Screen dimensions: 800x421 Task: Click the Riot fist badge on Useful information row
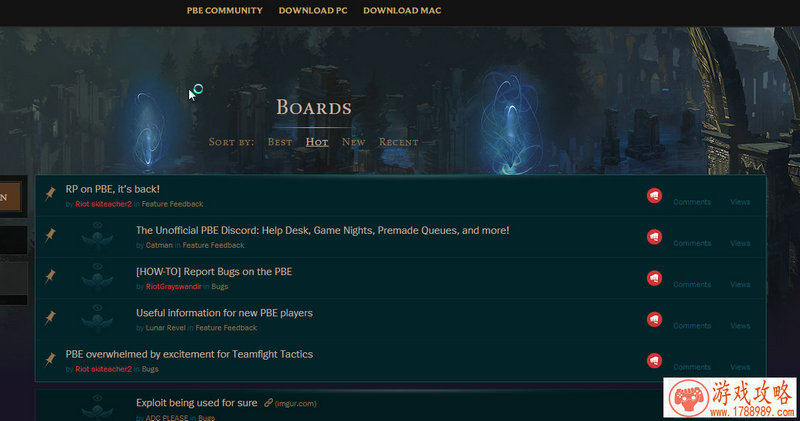pos(655,319)
